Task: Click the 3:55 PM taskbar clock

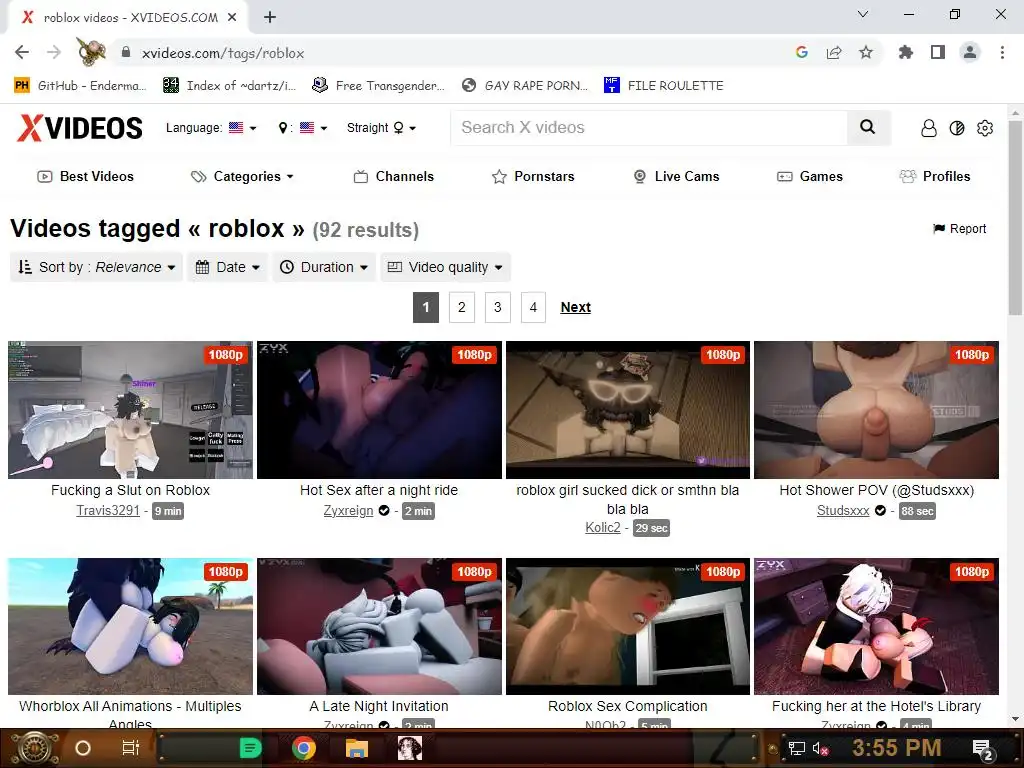Action: 897,747
